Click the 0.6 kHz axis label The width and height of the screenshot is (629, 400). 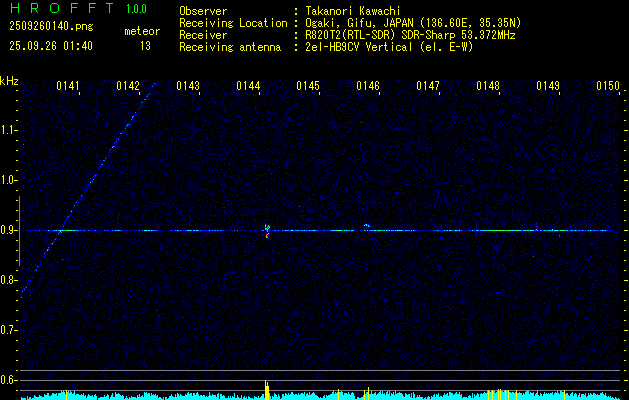7,380
